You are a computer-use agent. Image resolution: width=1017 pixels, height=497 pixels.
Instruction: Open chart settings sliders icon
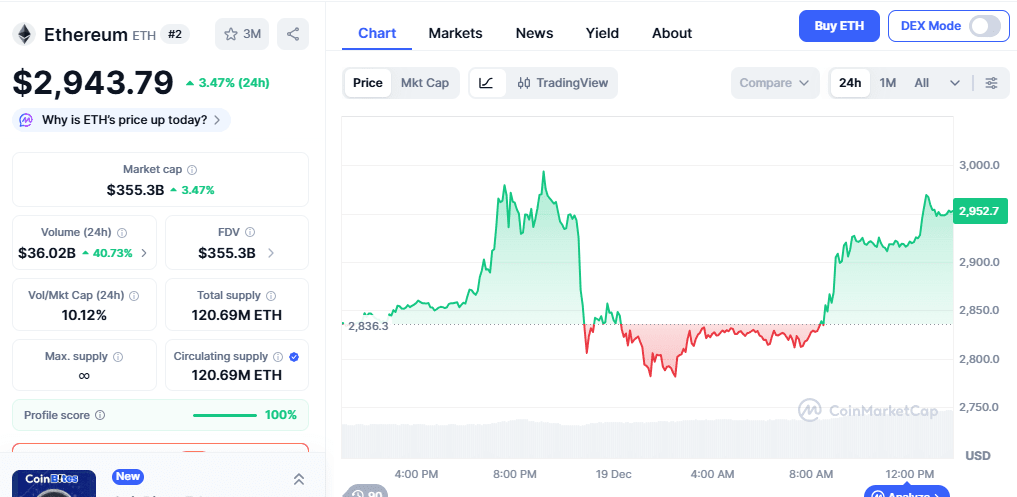[991, 83]
